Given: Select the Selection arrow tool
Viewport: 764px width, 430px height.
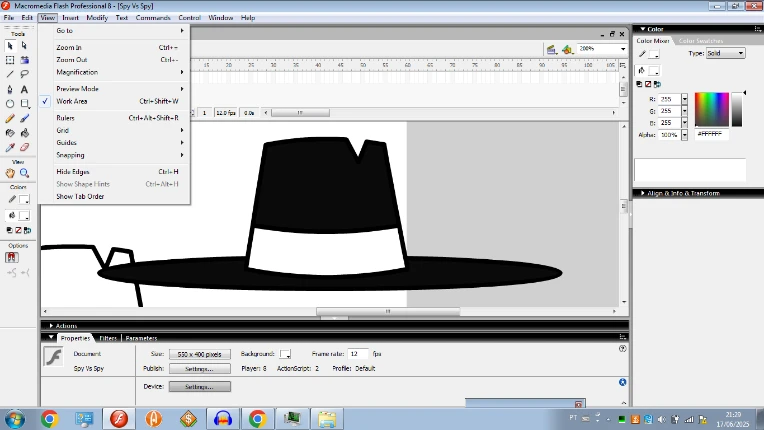Looking at the screenshot, I should (10, 46).
